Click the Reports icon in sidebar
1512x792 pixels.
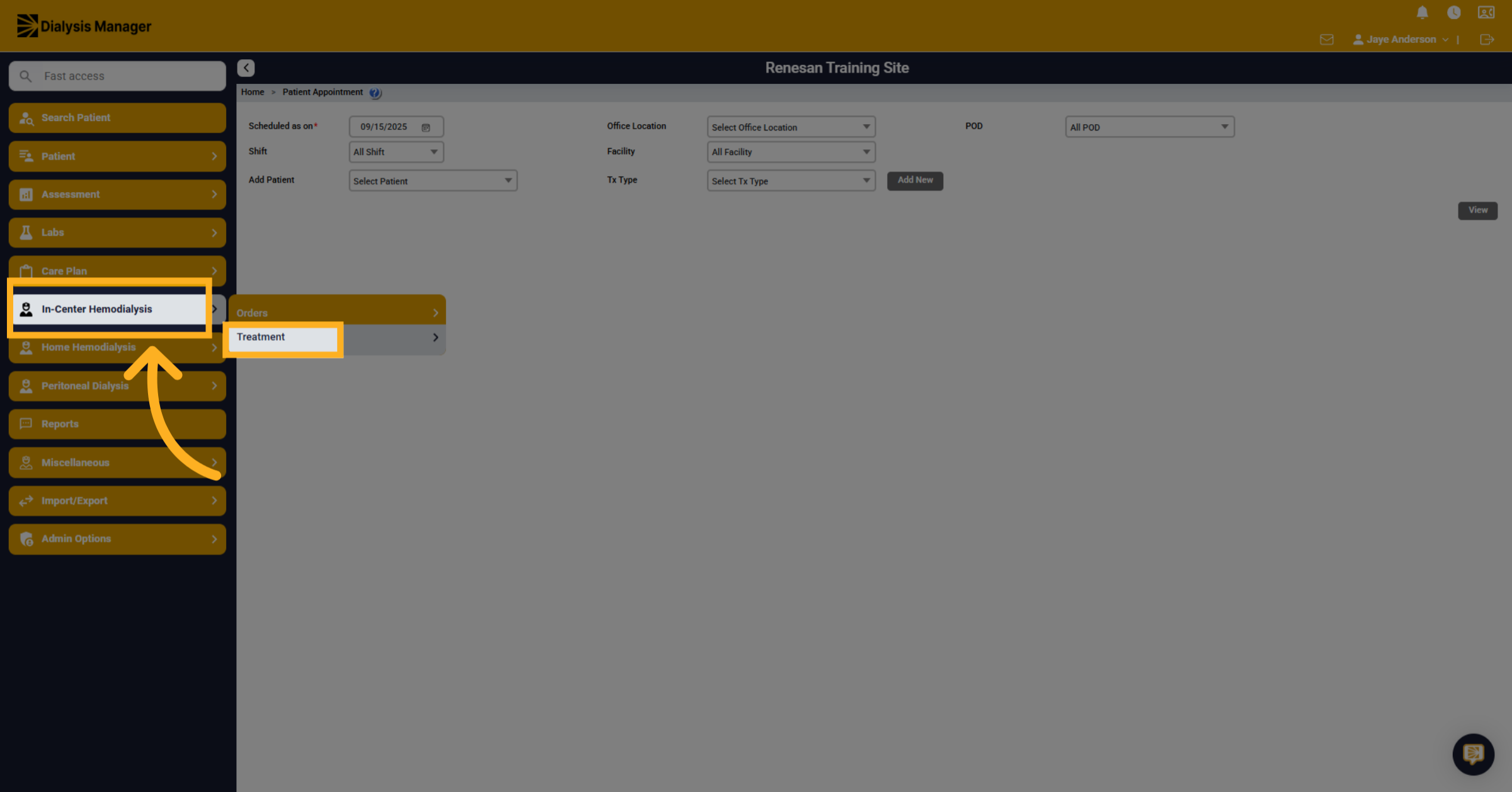pyautogui.click(x=26, y=423)
